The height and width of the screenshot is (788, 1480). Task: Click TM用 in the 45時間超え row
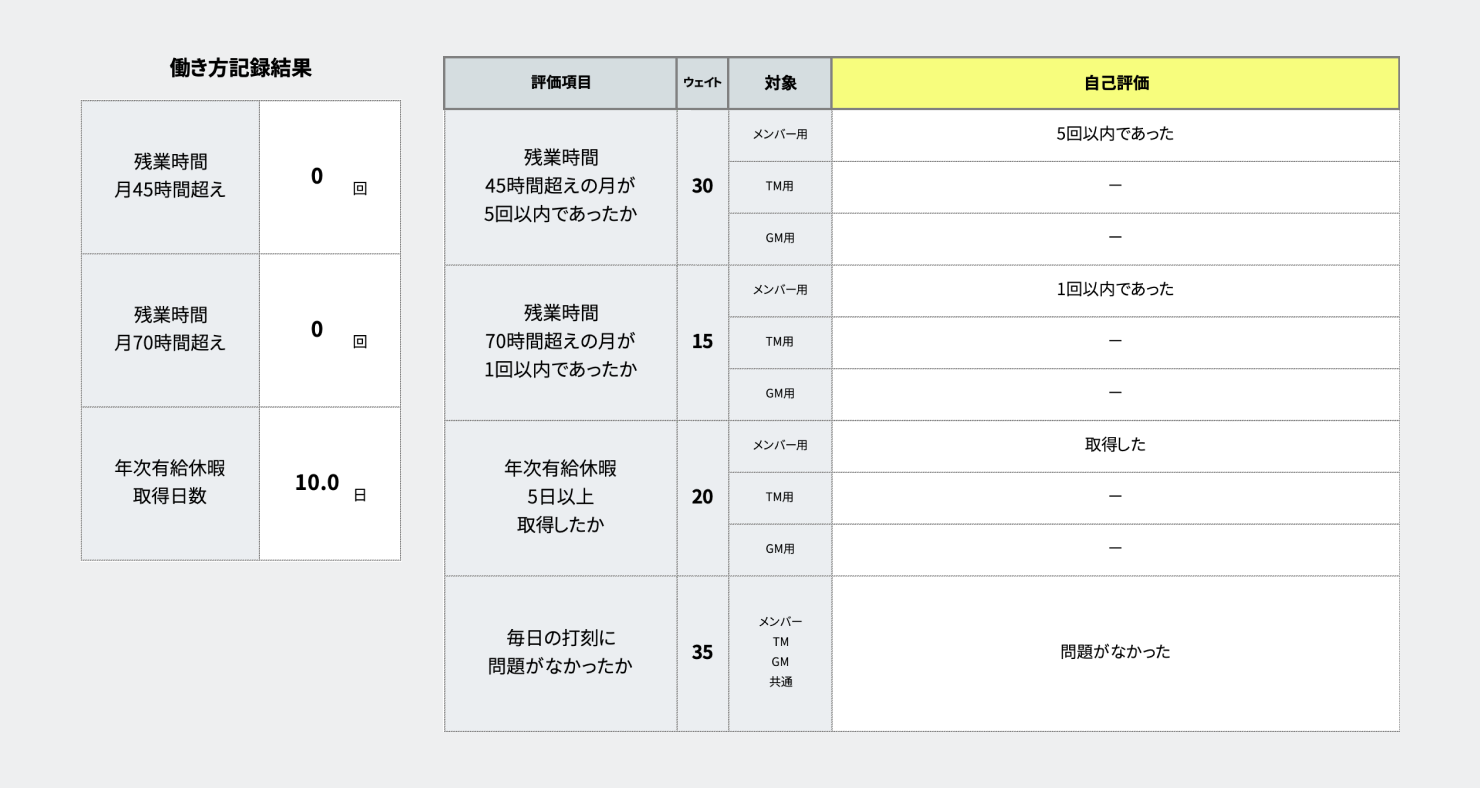tap(780, 187)
